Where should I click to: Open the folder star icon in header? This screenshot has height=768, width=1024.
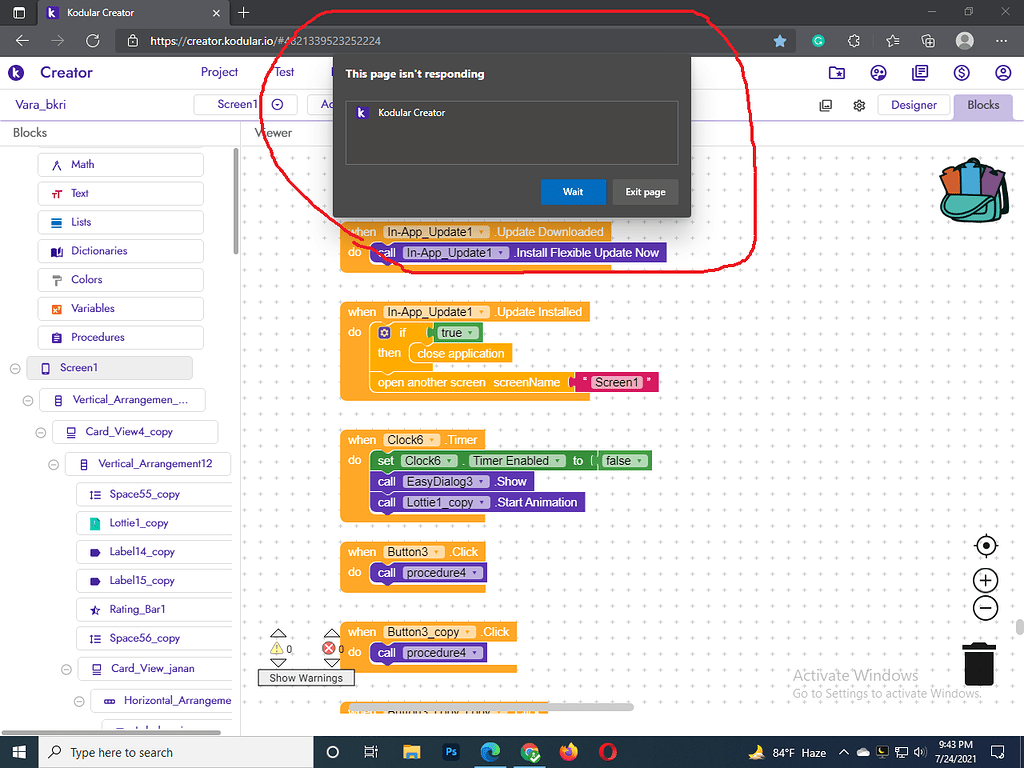click(x=837, y=72)
